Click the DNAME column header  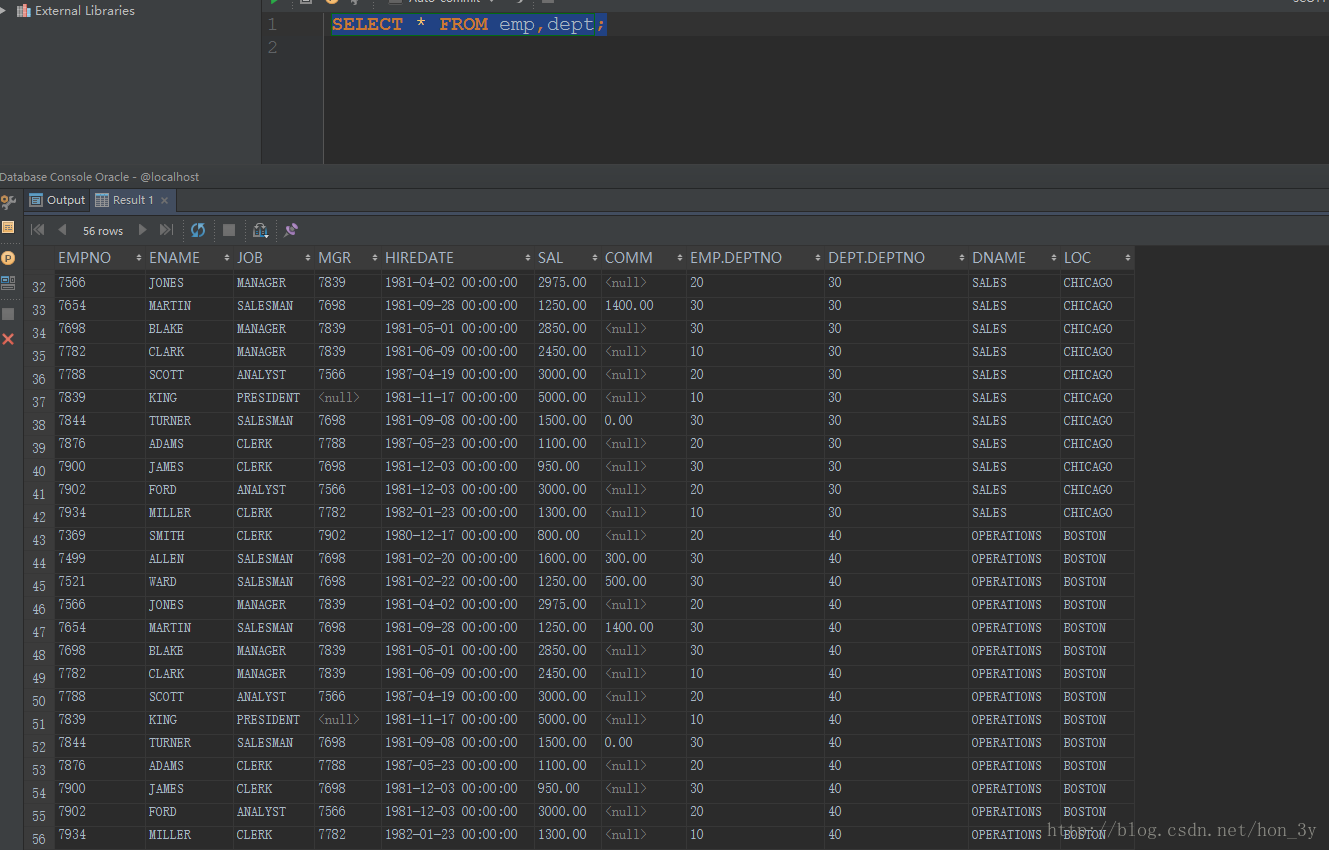(999, 258)
